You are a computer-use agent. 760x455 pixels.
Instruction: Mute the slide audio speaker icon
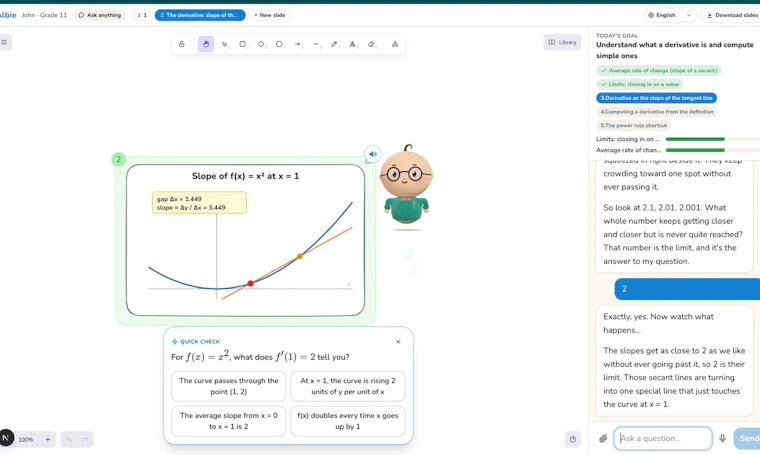(x=373, y=154)
